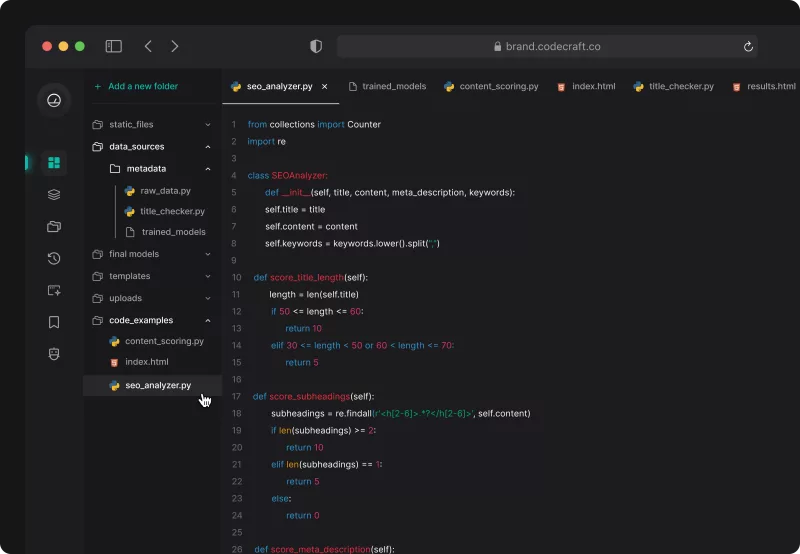Click the speedometer logo at sidebar top

[x=54, y=100]
